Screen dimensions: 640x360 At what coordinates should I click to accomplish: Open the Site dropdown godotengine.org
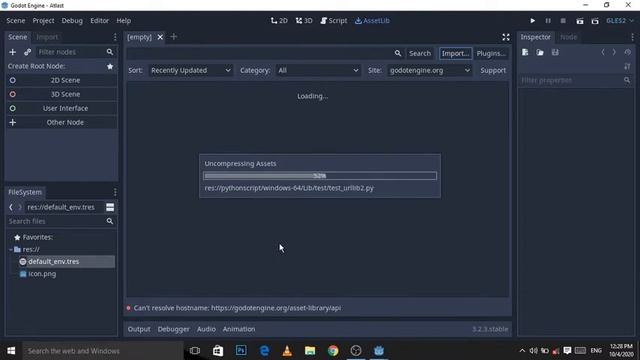[x=429, y=70]
